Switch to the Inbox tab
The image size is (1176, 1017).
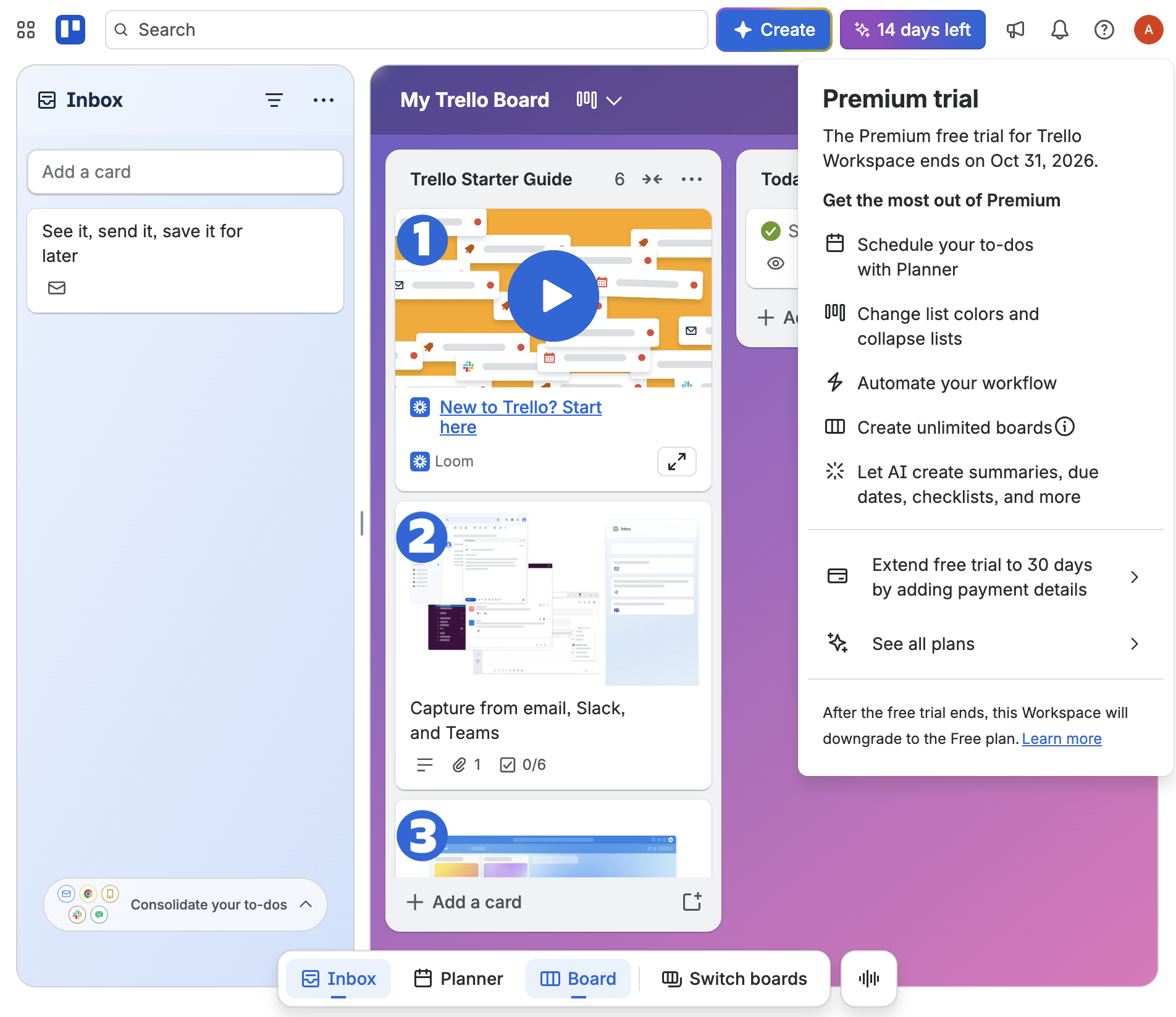pos(338,979)
